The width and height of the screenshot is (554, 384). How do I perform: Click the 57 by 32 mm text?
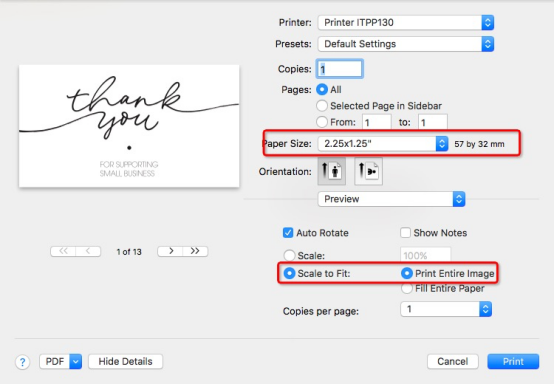pyautogui.click(x=479, y=144)
